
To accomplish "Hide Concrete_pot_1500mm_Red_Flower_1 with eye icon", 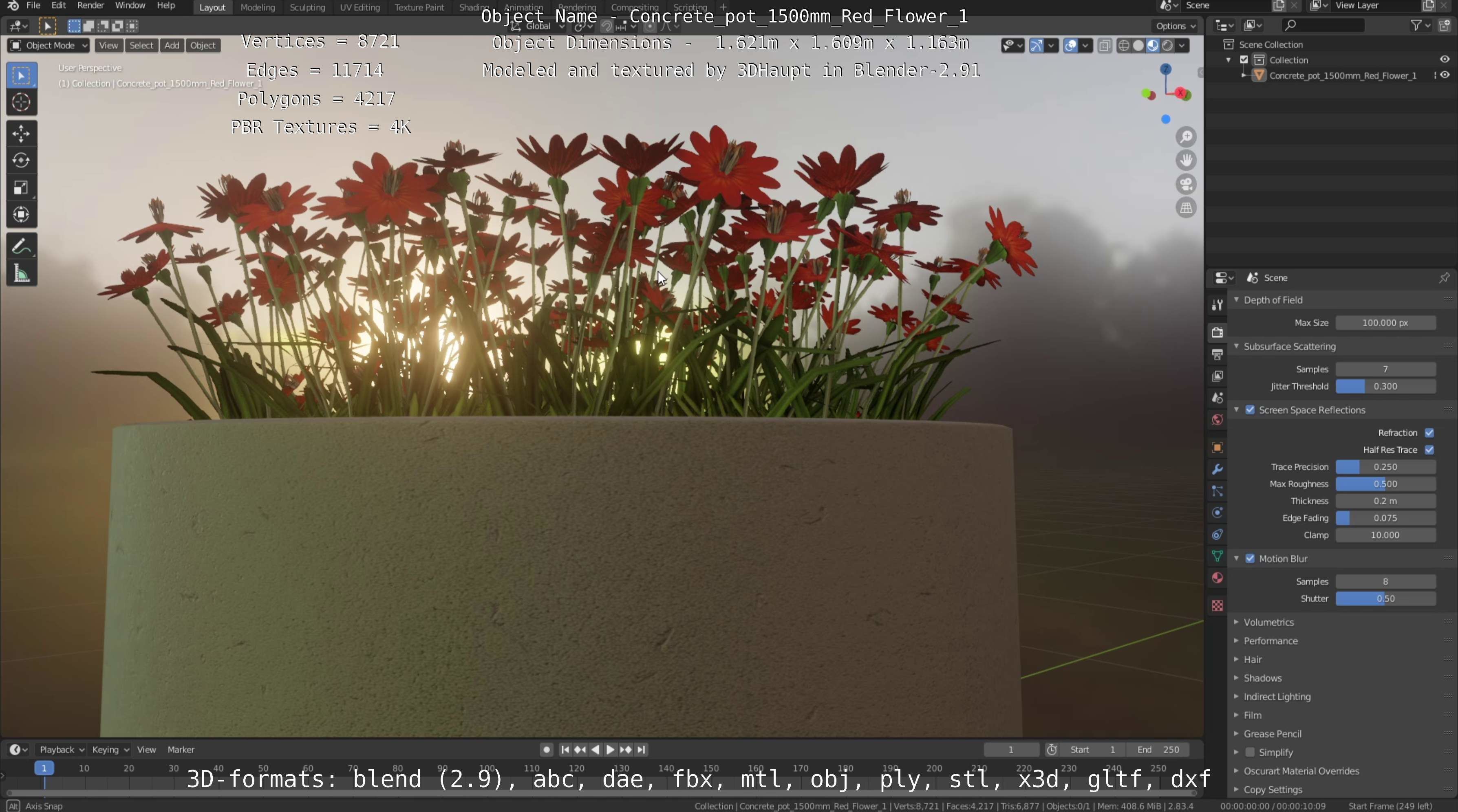I will tap(1445, 75).
